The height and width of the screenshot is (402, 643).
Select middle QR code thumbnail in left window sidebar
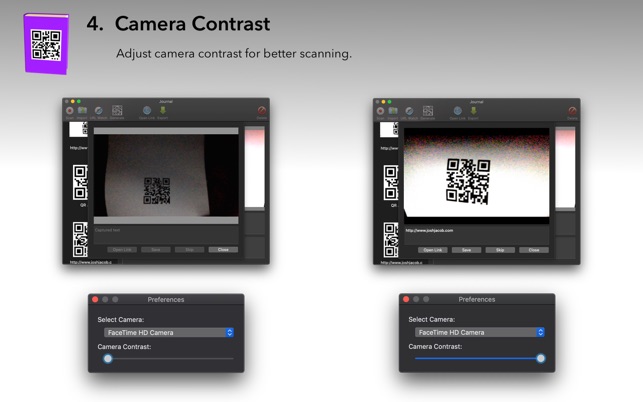click(x=79, y=185)
